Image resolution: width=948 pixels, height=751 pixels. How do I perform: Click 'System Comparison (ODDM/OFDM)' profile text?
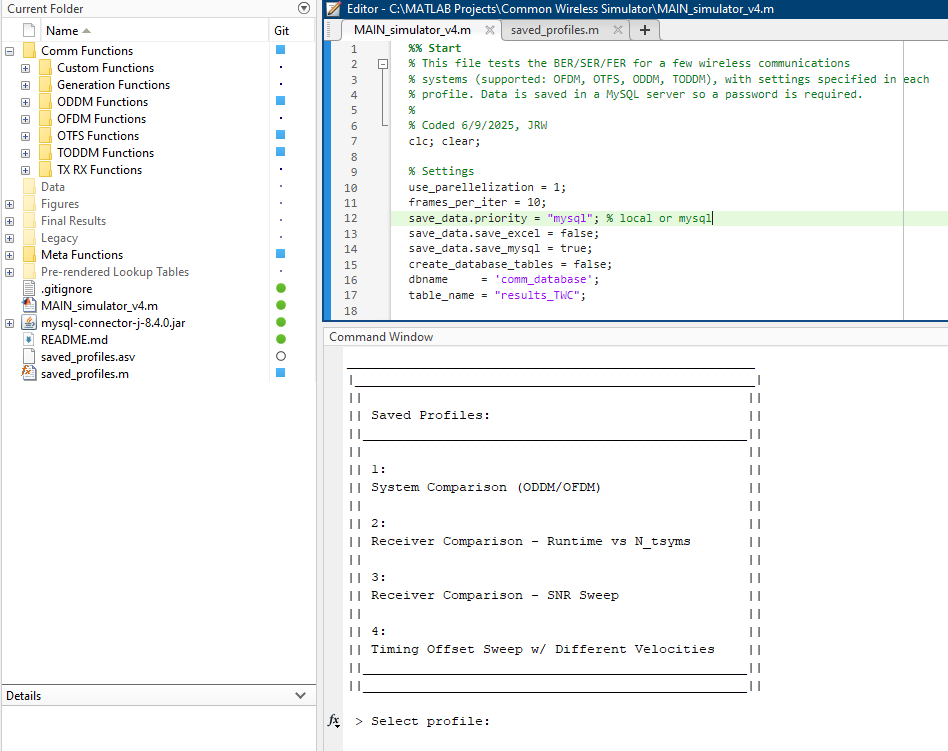[485, 487]
